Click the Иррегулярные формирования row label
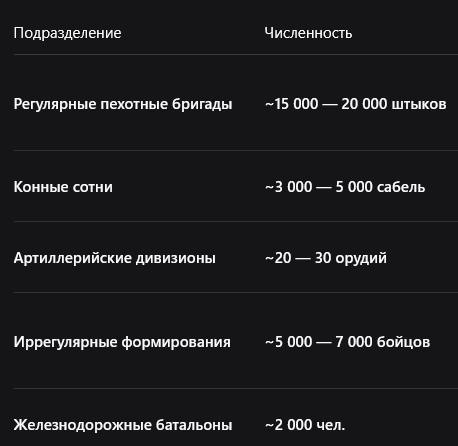 pos(122,342)
